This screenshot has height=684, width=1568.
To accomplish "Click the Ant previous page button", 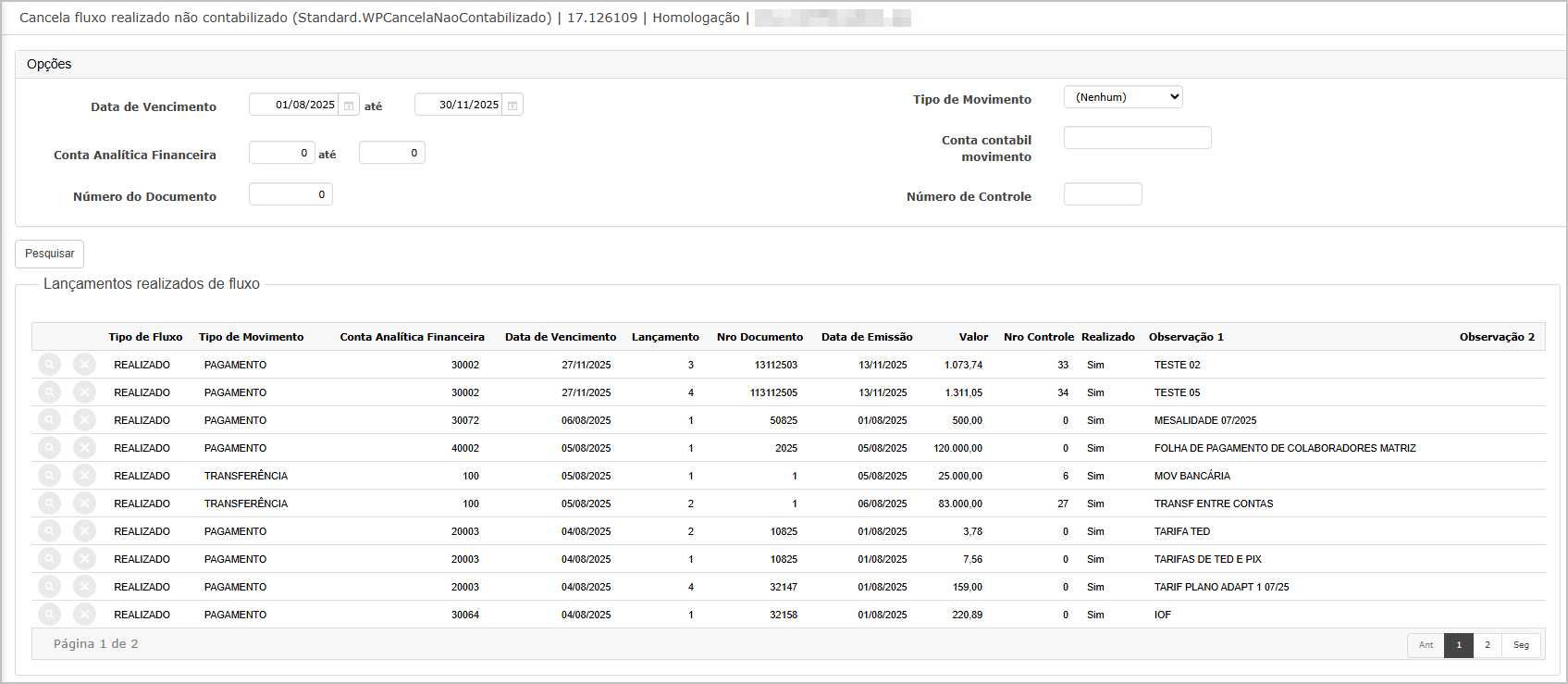I will pos(1426,645).
